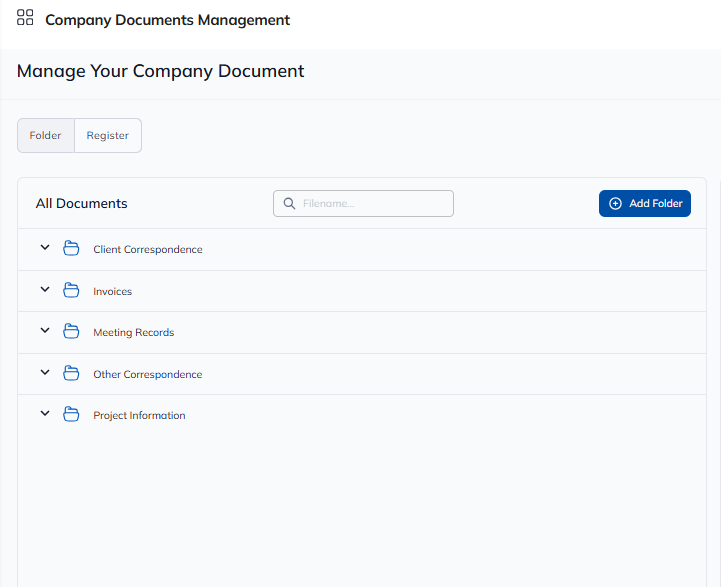This screenshot has width=721, height=587.
Task: Switch to the Register tab
Action: [x=108, y=136]
